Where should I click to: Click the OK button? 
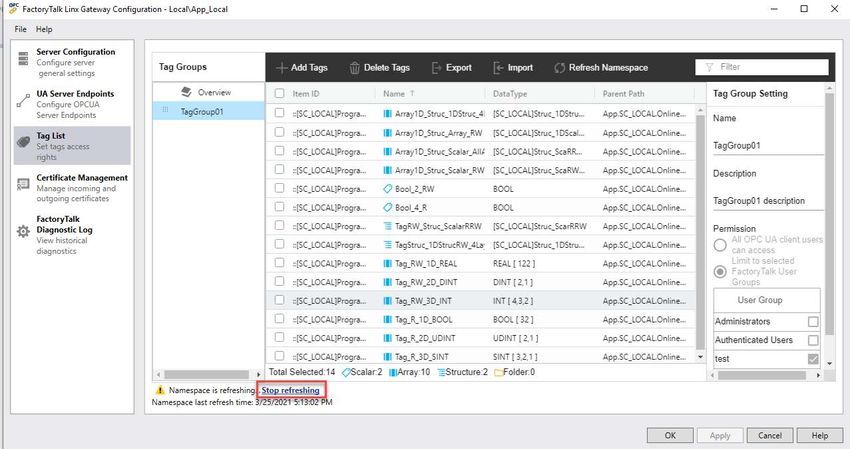pos(670,435)
